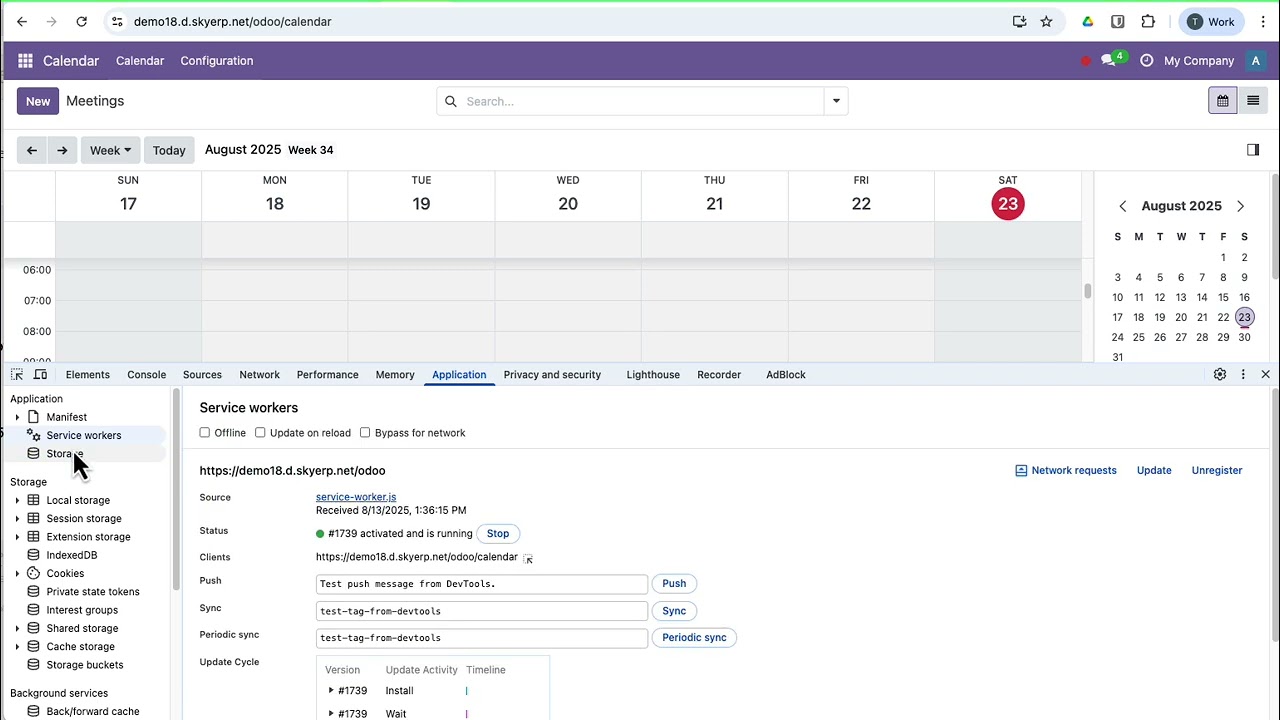Open DevTools settings gear
This screenshot has width=1280, height=720.
point(1220,374)
